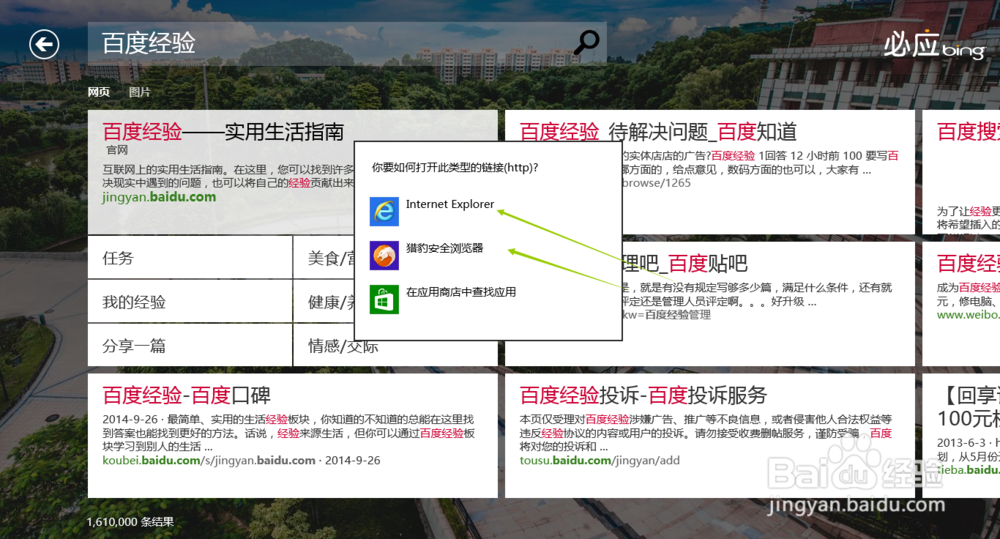This screenshot has height=539, width=1000.
Task: Click the 必应 Bing logo
Action: click(x=934, y=45)
